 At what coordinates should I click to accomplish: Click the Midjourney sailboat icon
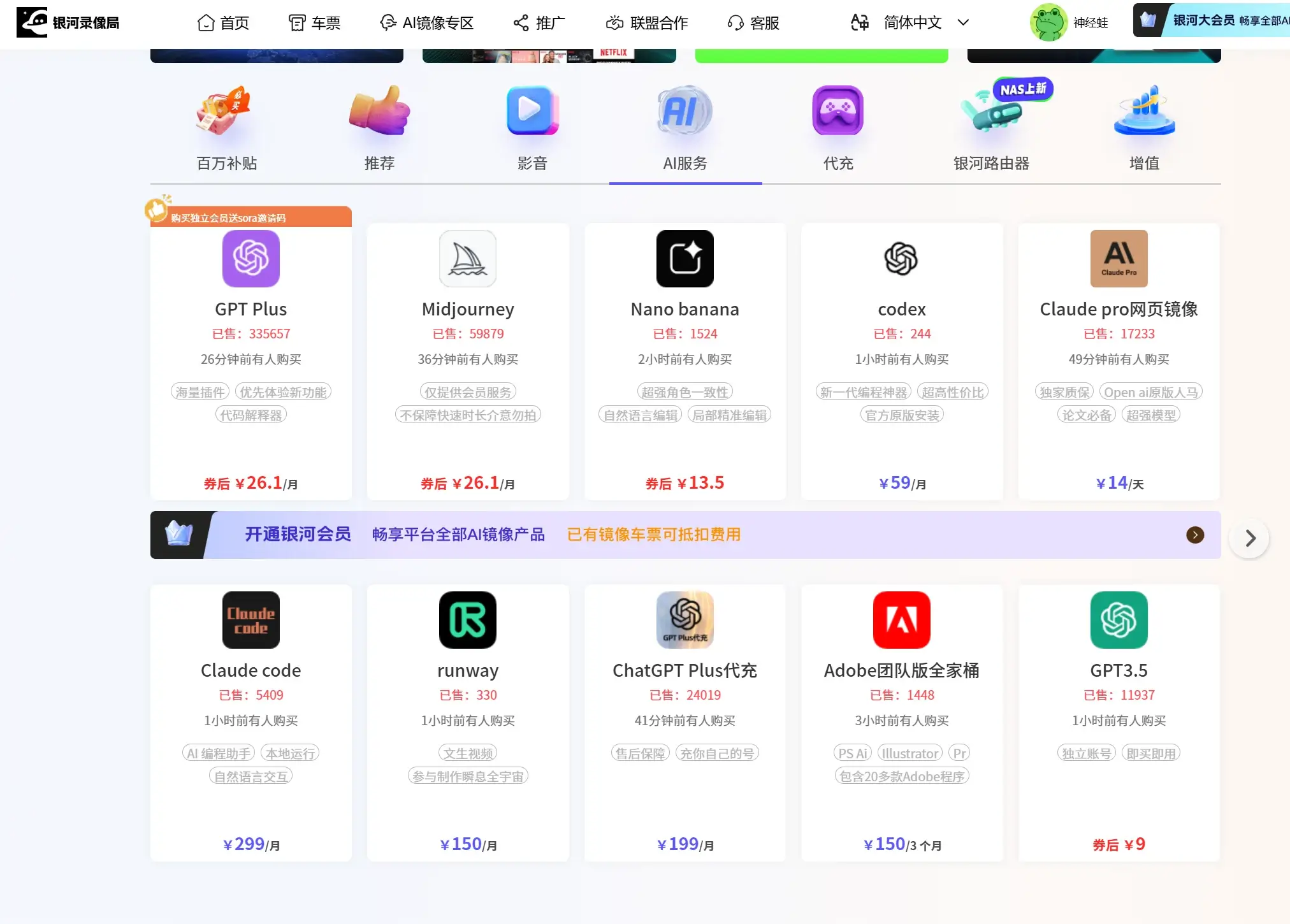[x=467, y=259]
